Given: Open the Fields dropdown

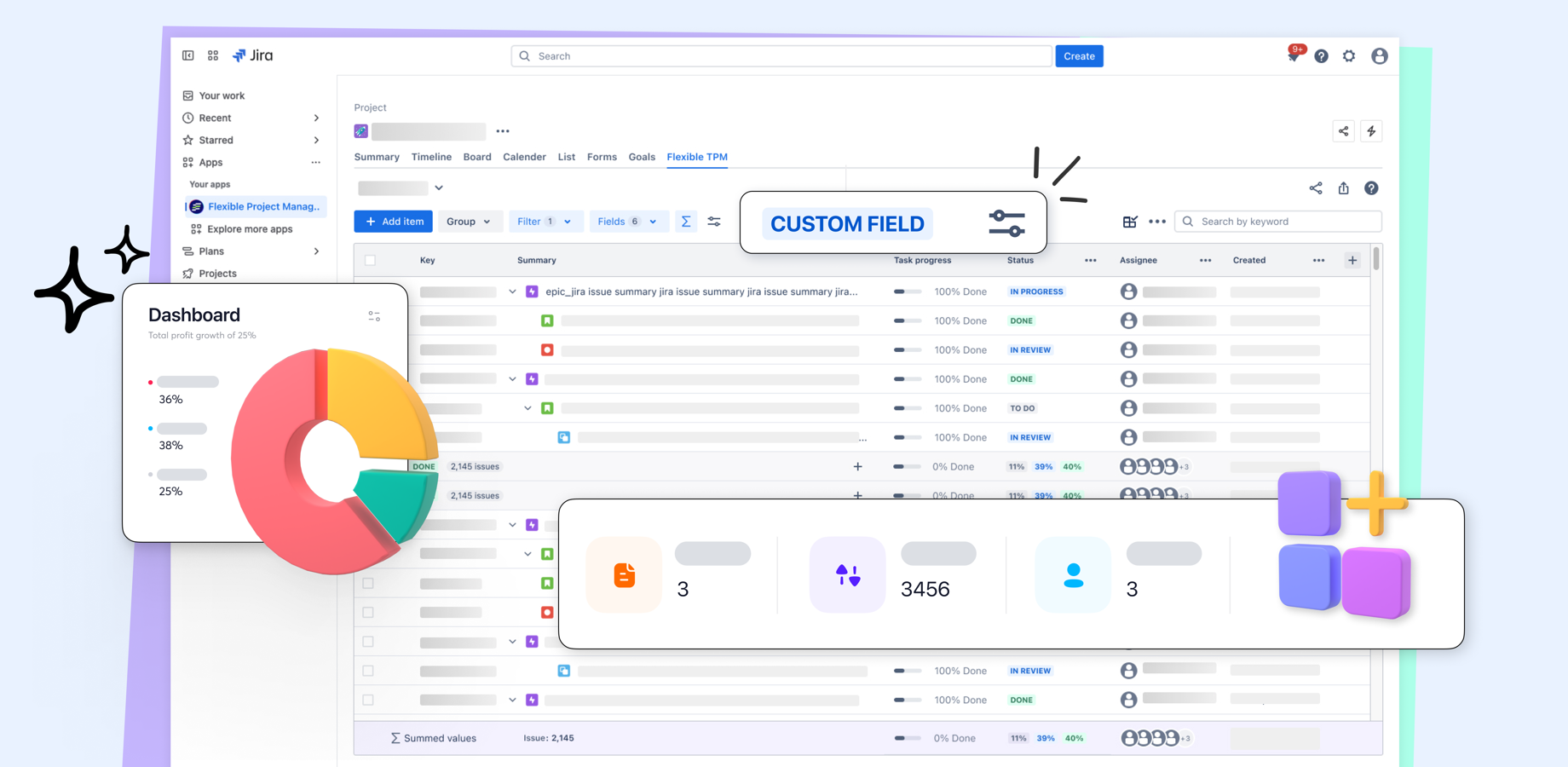Looking at the screenshot, I should click(627, 222).
